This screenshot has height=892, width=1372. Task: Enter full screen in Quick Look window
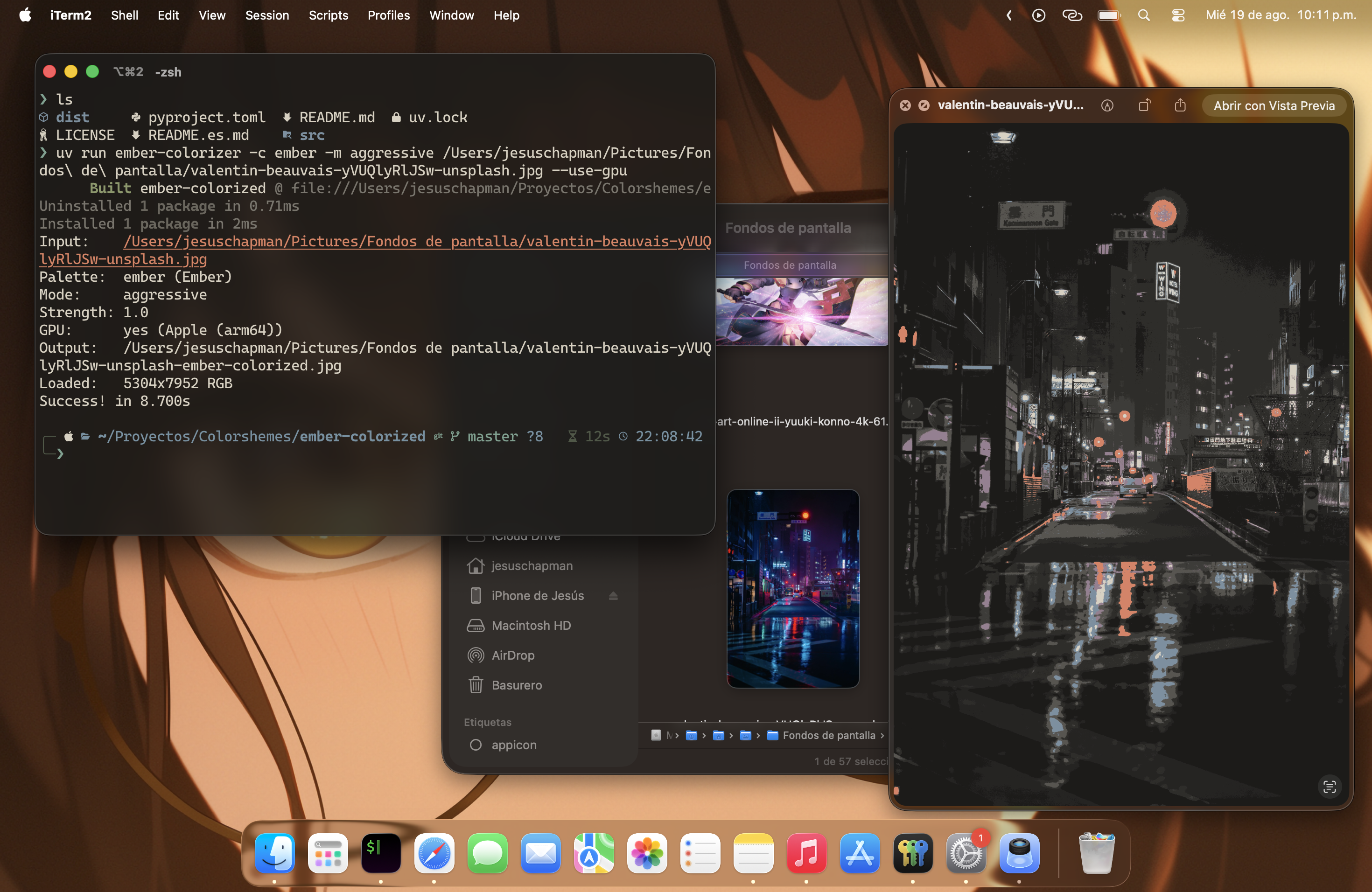[924, 105]
